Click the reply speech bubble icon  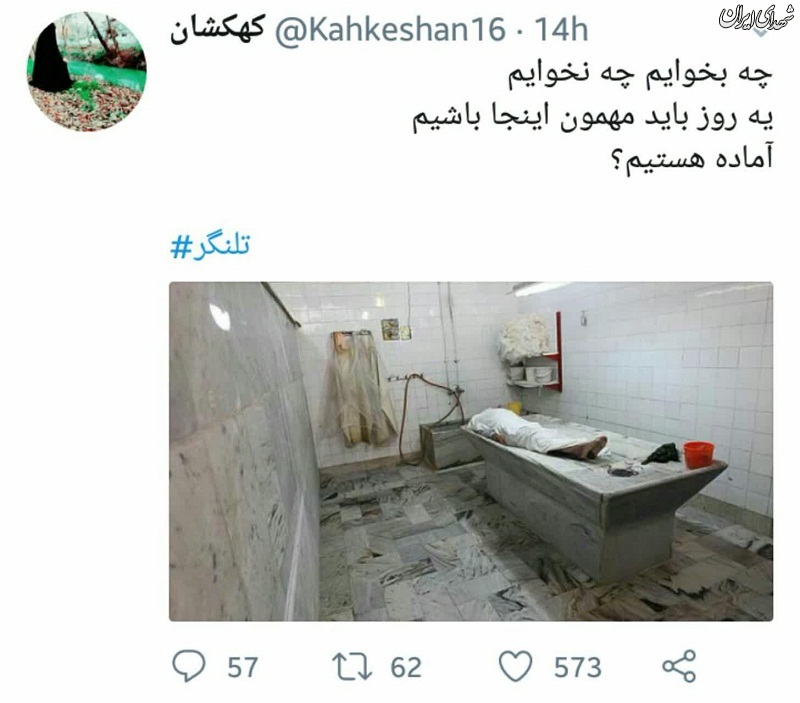coord(189,666)
